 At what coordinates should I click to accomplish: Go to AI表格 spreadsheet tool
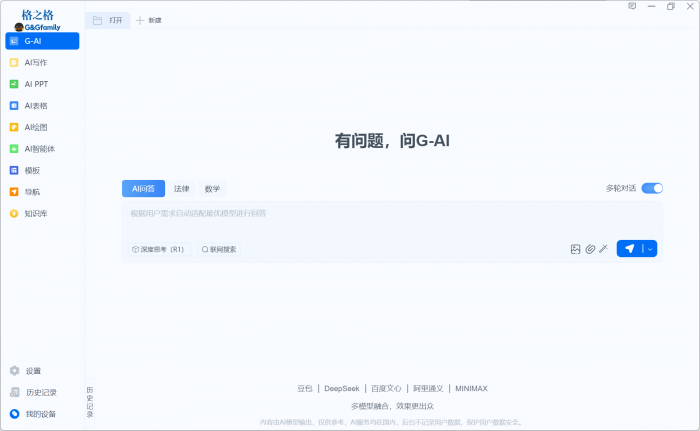pyautogui.click(x=35, y=105)
